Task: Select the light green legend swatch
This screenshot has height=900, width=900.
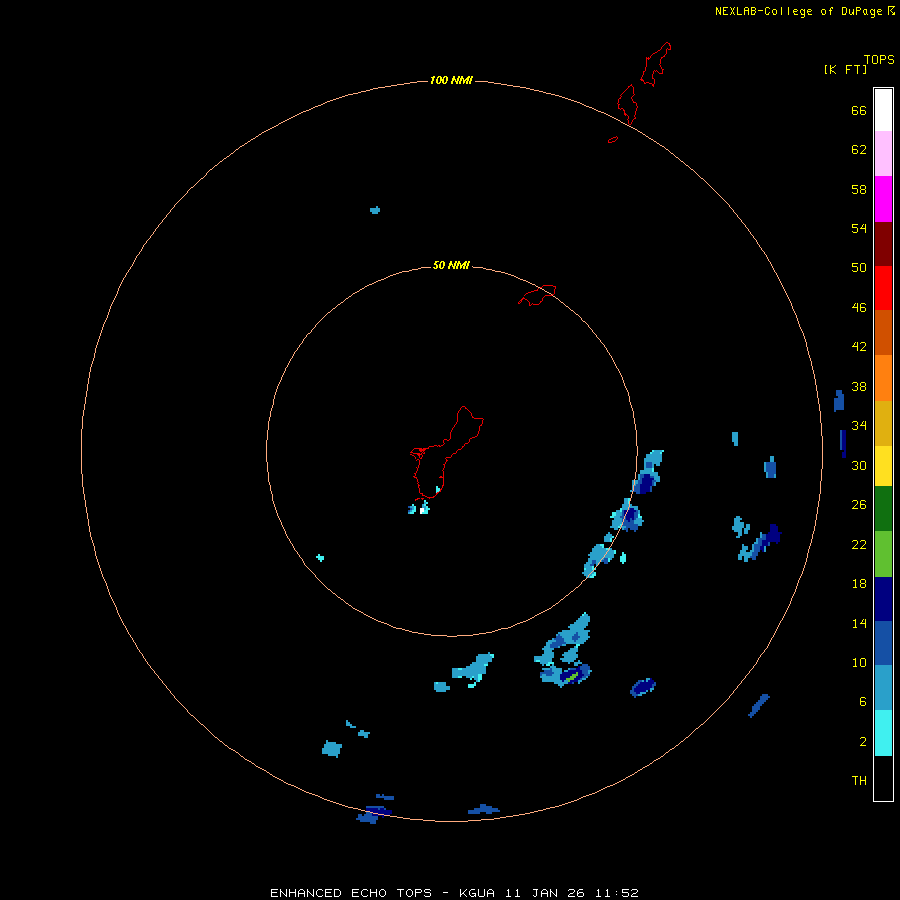Action: click(x=883, y=554)
